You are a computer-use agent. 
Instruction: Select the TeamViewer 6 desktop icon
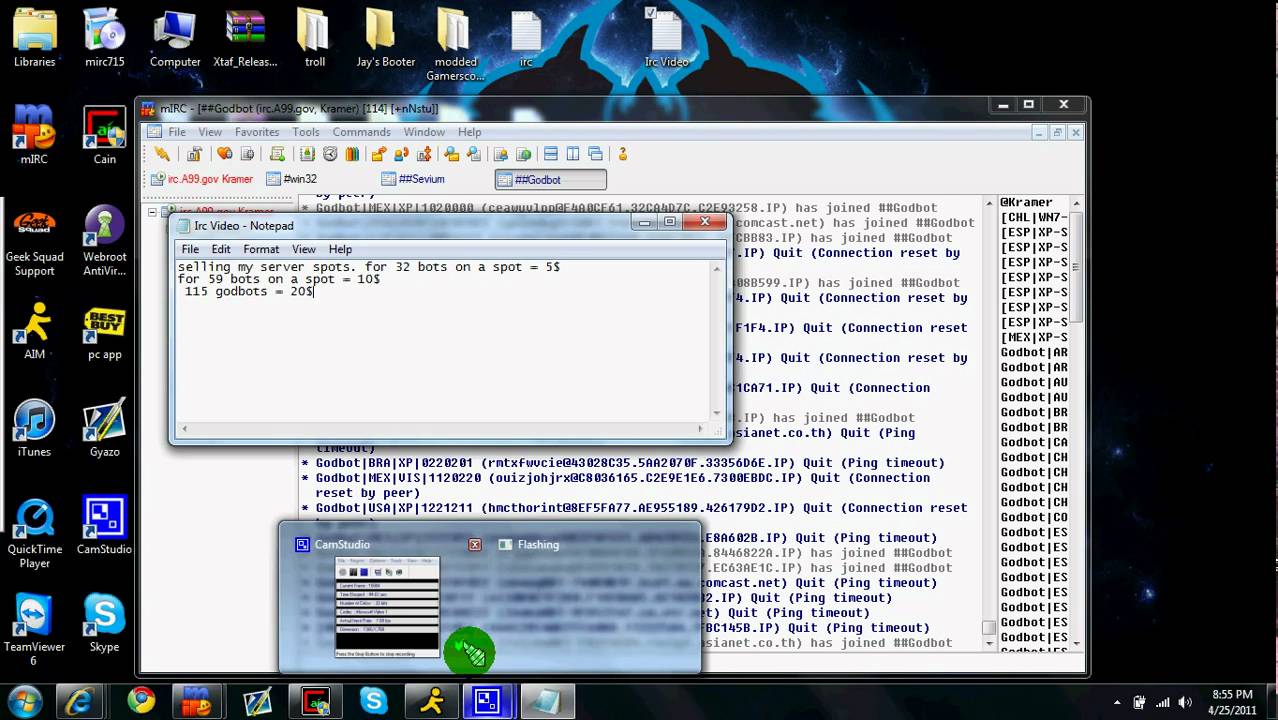tap(34, 630)
